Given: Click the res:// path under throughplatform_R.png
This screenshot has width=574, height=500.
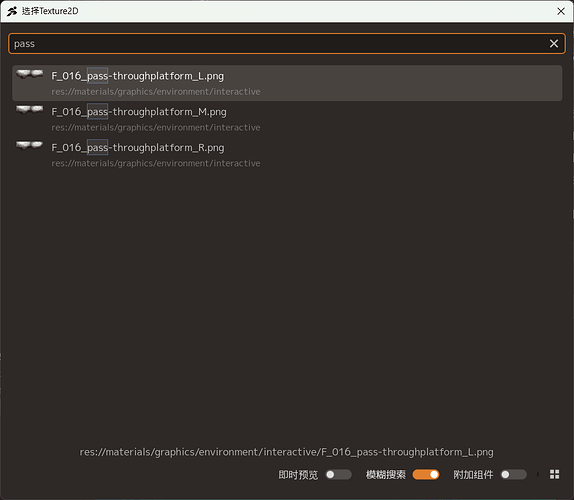Looking at the screenshot, I should tap(156, 163).
